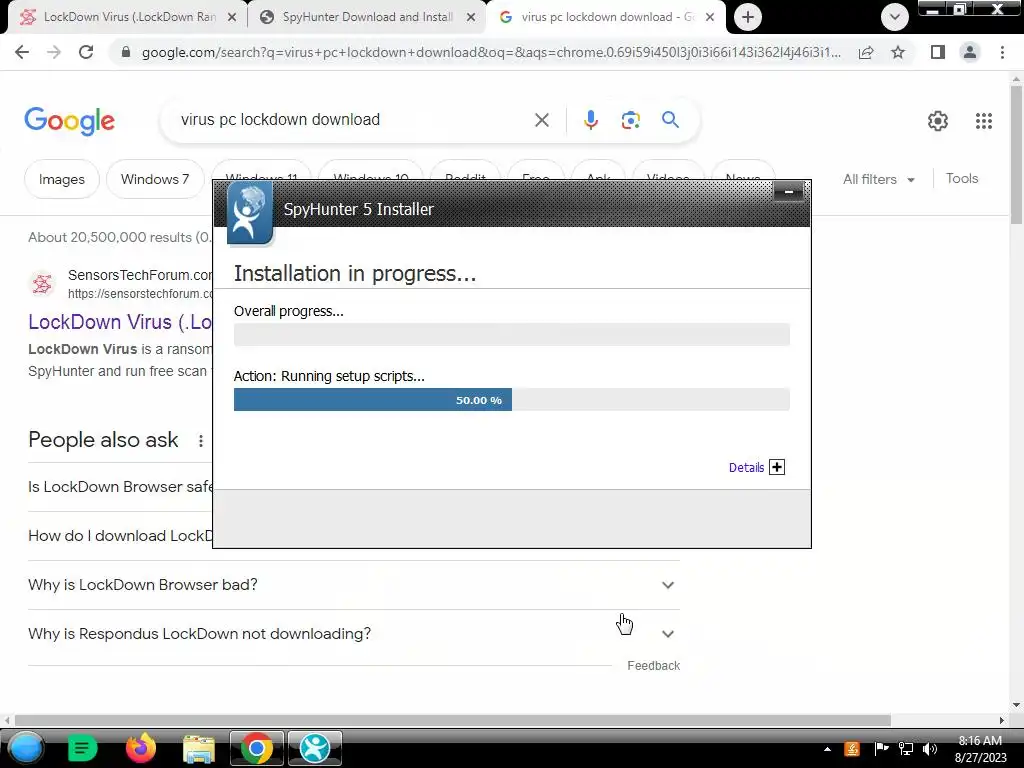Viewport: 1024px width, 768px height.
Task: Expand 'Why is LockDown Browser bad?'
Action: (x=353, y=584)
